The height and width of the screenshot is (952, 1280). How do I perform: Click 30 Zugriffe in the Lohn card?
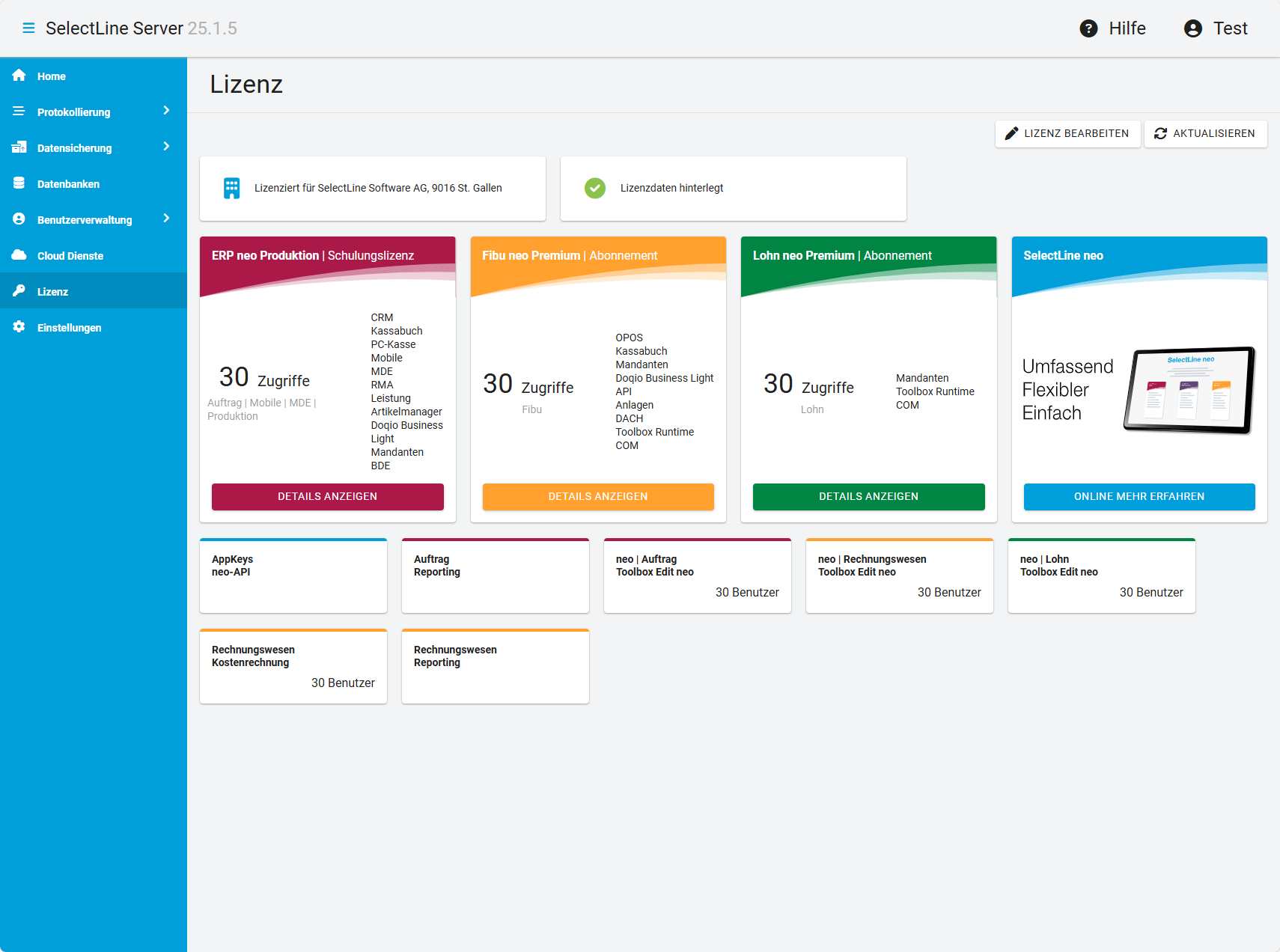click(808, 384)
